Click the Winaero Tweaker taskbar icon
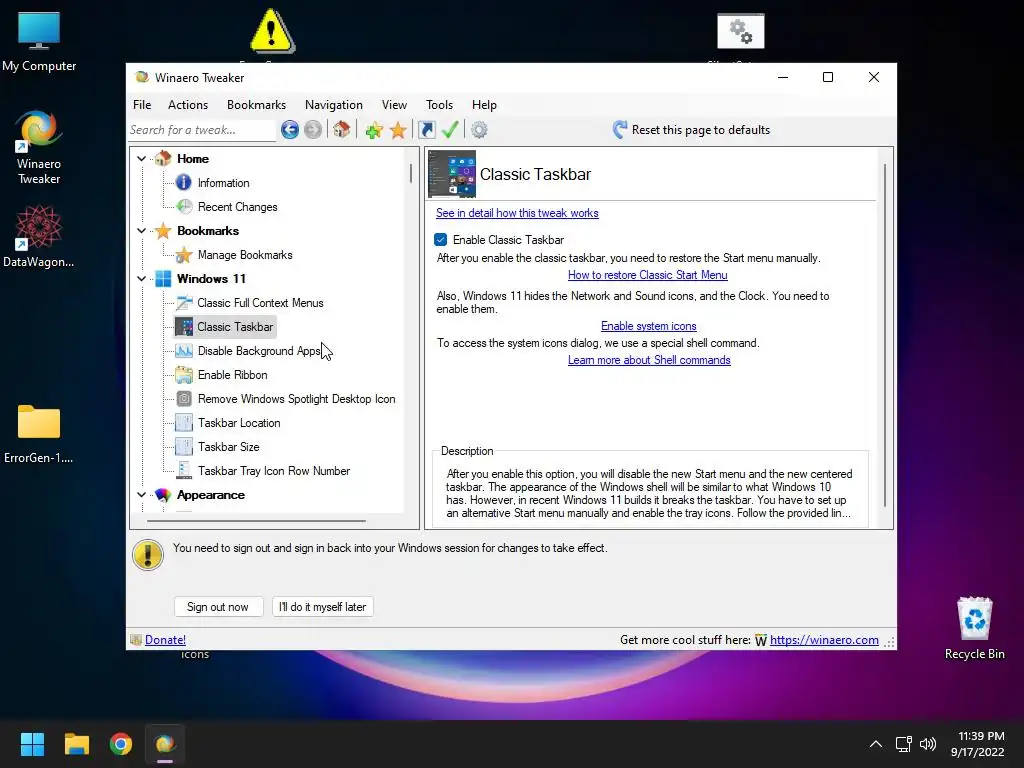Screen dimensions: 1024x768 click(165, 744)
